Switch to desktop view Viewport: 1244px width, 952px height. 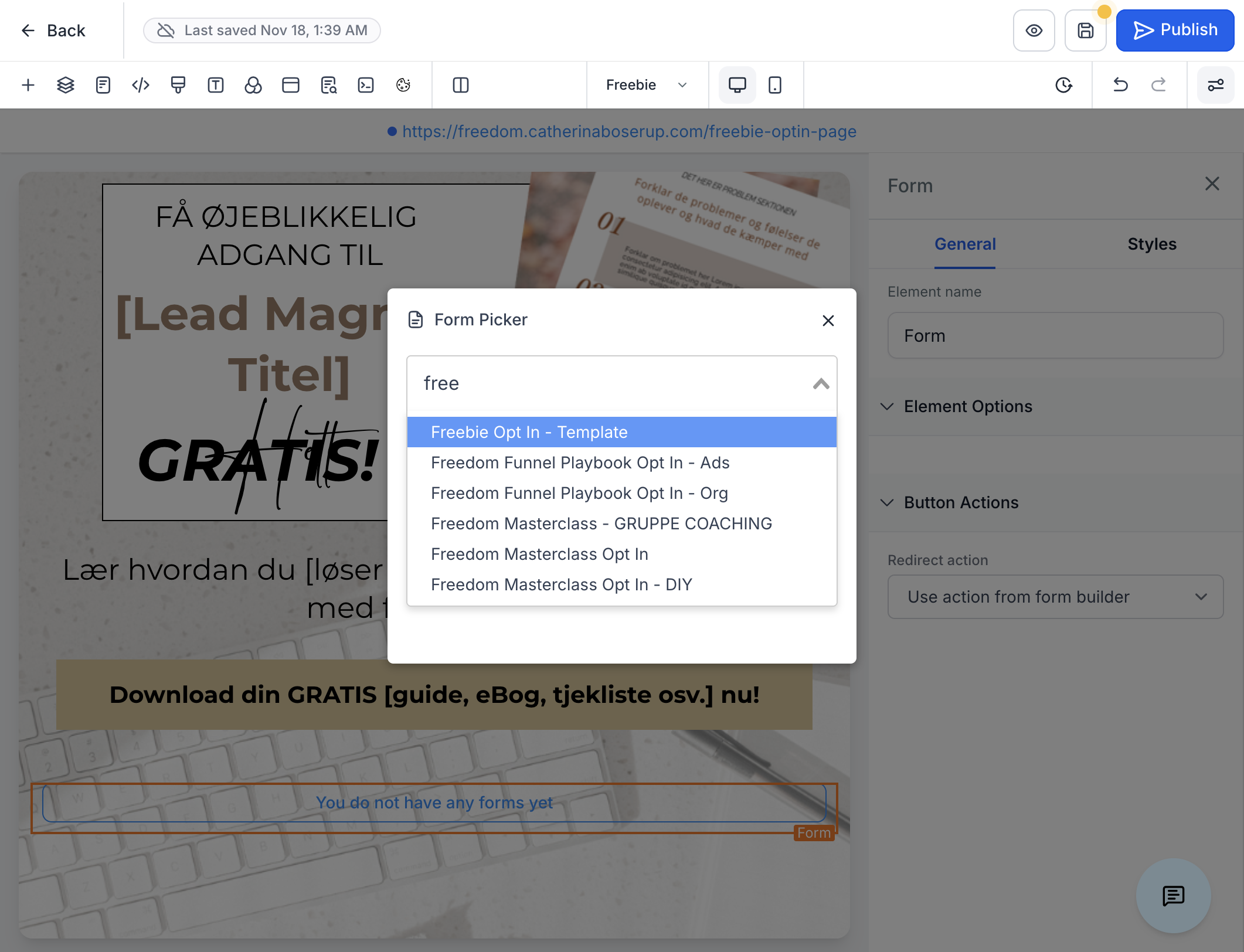737,85
